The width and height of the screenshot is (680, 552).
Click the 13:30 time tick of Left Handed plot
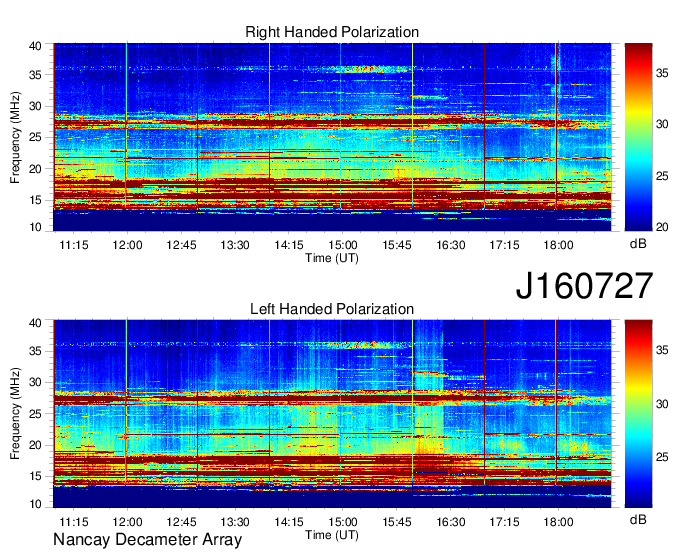235,522
